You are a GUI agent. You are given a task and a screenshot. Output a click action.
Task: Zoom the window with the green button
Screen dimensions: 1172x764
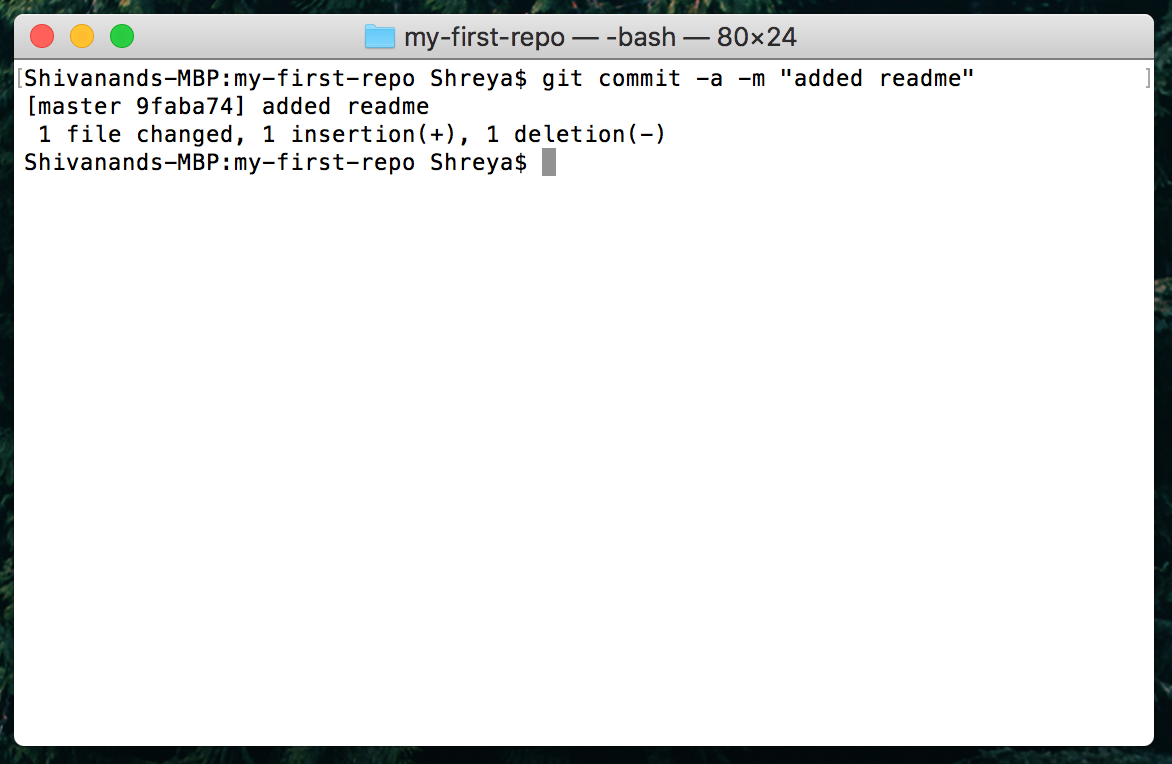122,36
